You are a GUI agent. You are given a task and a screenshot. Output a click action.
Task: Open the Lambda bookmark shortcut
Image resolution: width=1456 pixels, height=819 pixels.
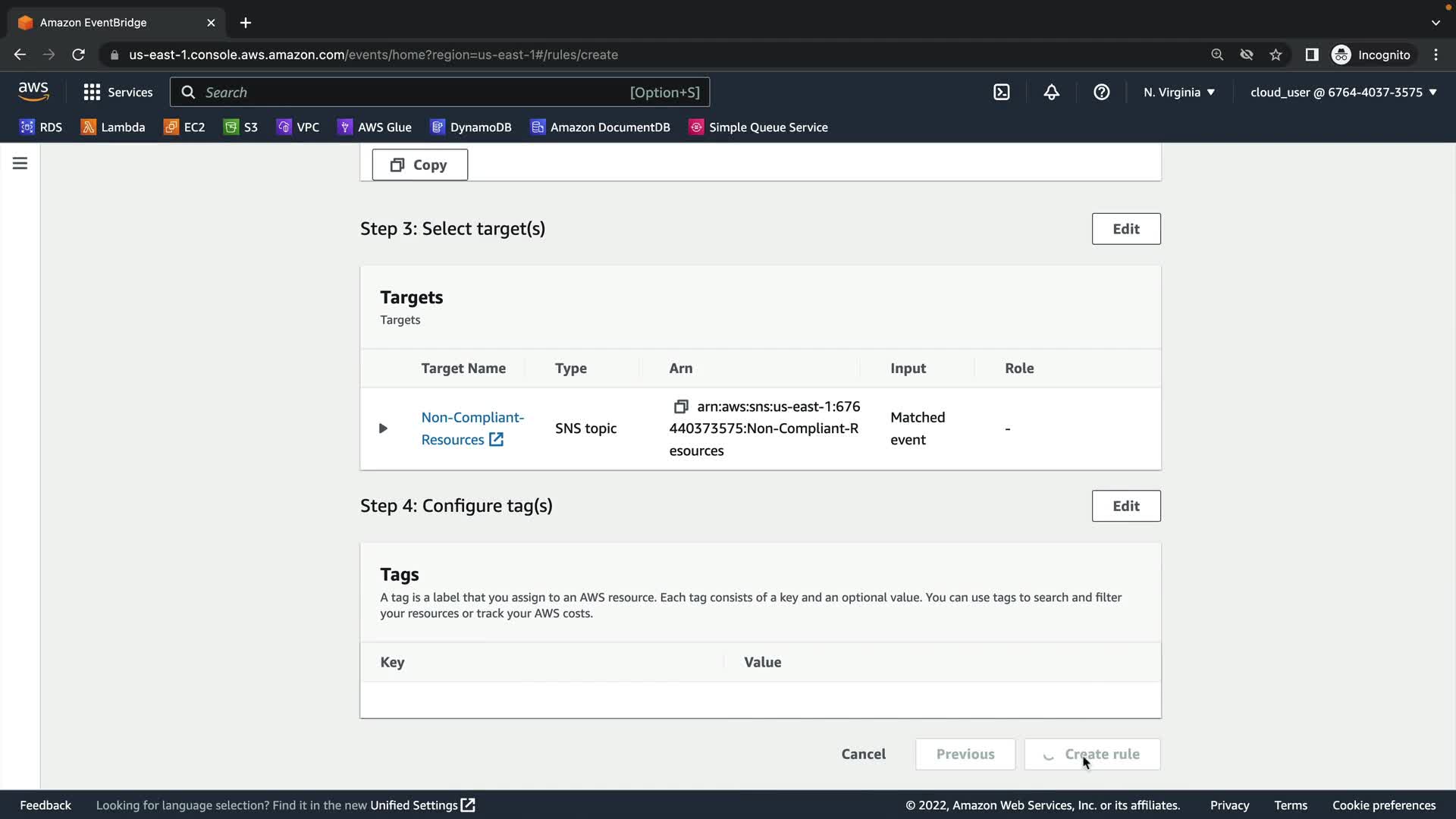tap(113, 127)
